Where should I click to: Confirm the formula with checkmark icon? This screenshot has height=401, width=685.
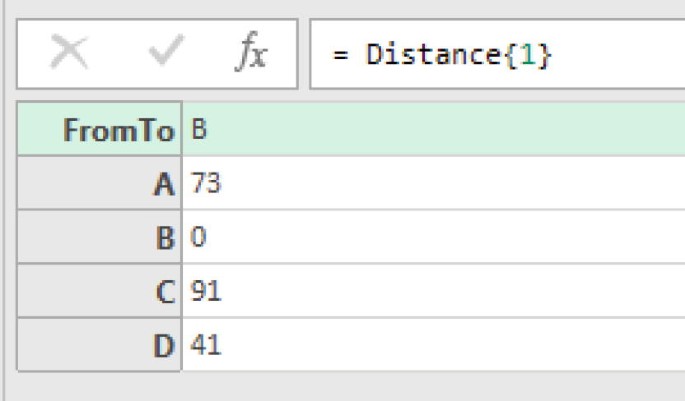point(162,54)
